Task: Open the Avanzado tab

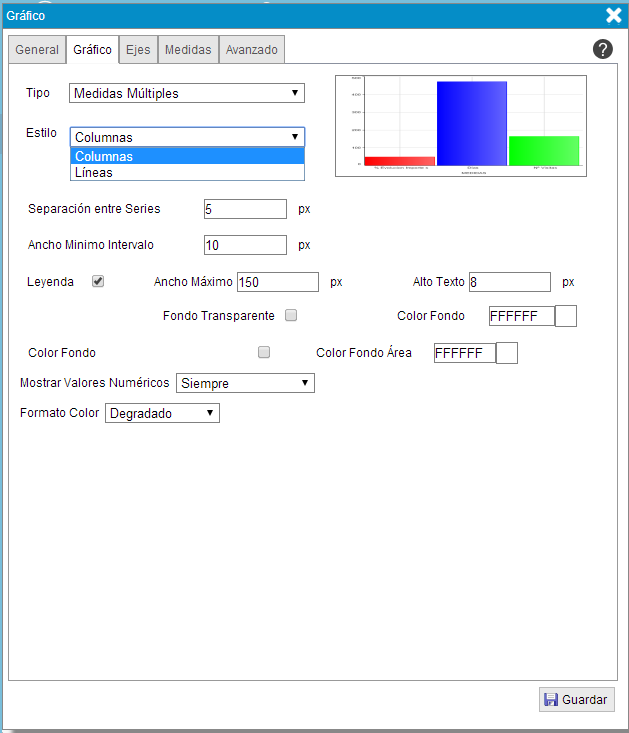Action: click(x=252, y=50)
